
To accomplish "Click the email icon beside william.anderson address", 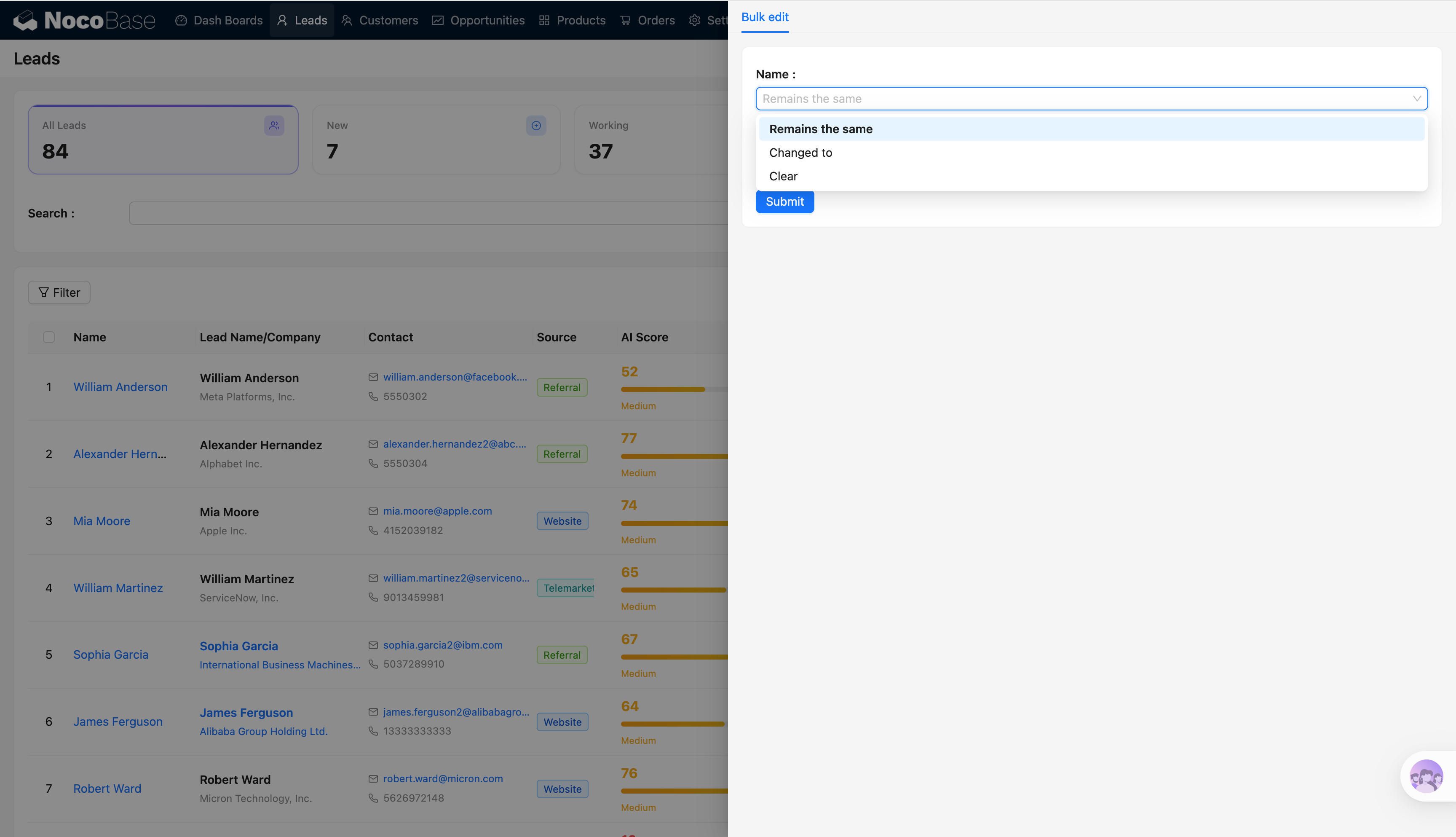I will (373, 377).
